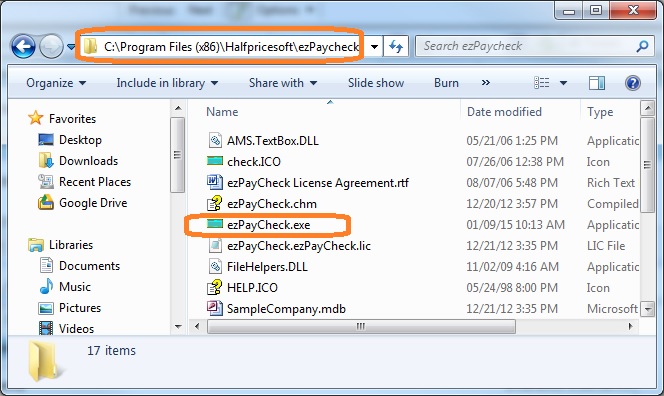Open the Organize menu
Image resolution: width=664 pixels, height=396 pixels.
(56, 83)
